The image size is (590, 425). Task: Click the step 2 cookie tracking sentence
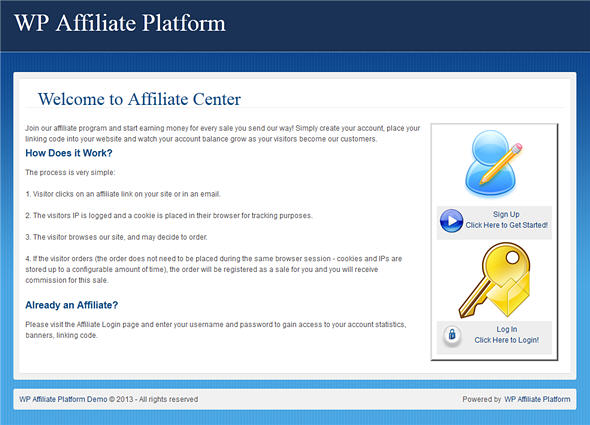[x=169, y=216]
